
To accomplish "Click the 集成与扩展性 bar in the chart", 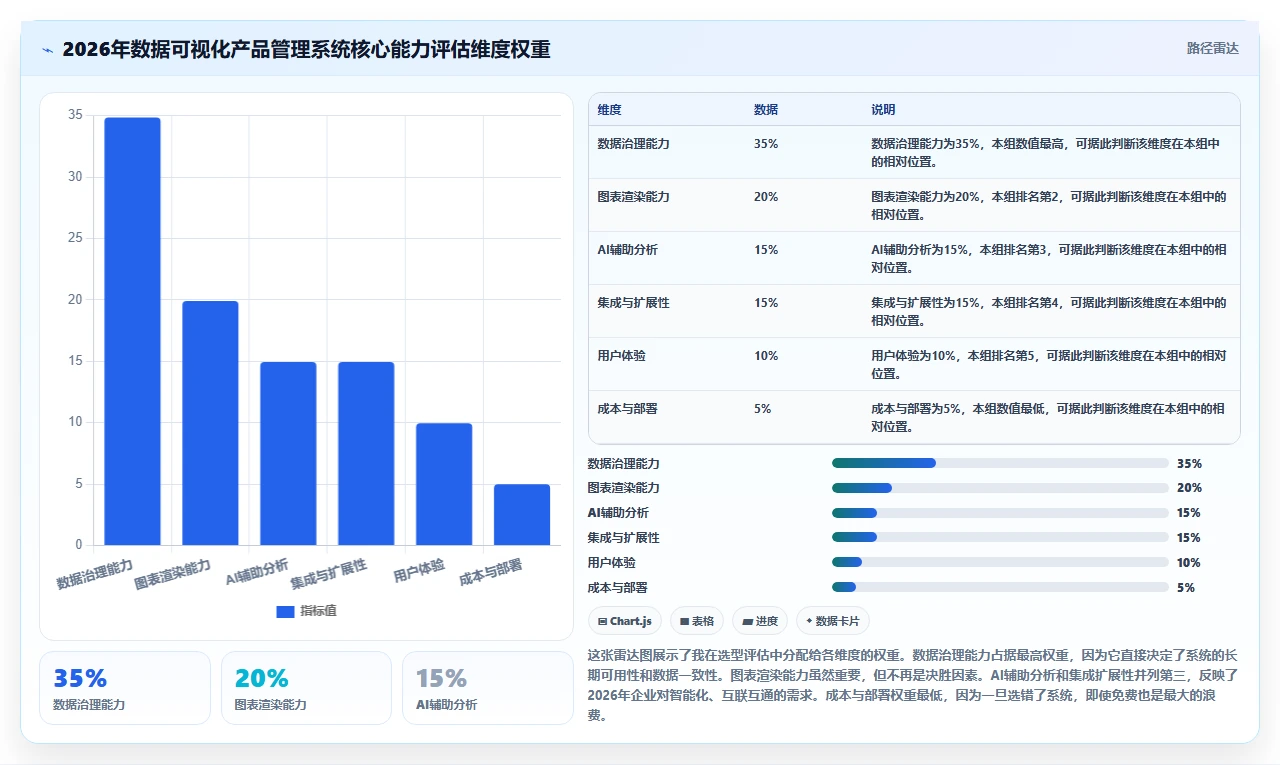I will click(x=366, y=454).
